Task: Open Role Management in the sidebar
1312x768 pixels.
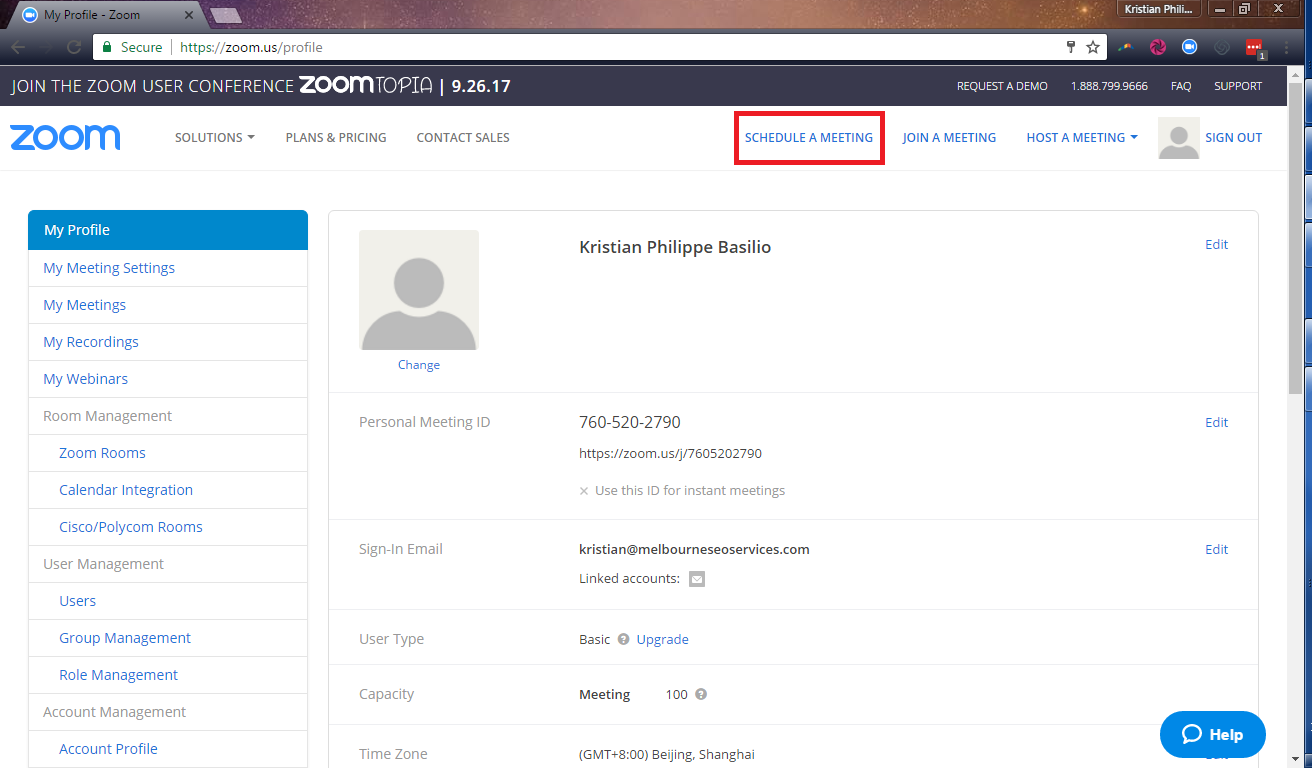Action: tap(118, 675)
